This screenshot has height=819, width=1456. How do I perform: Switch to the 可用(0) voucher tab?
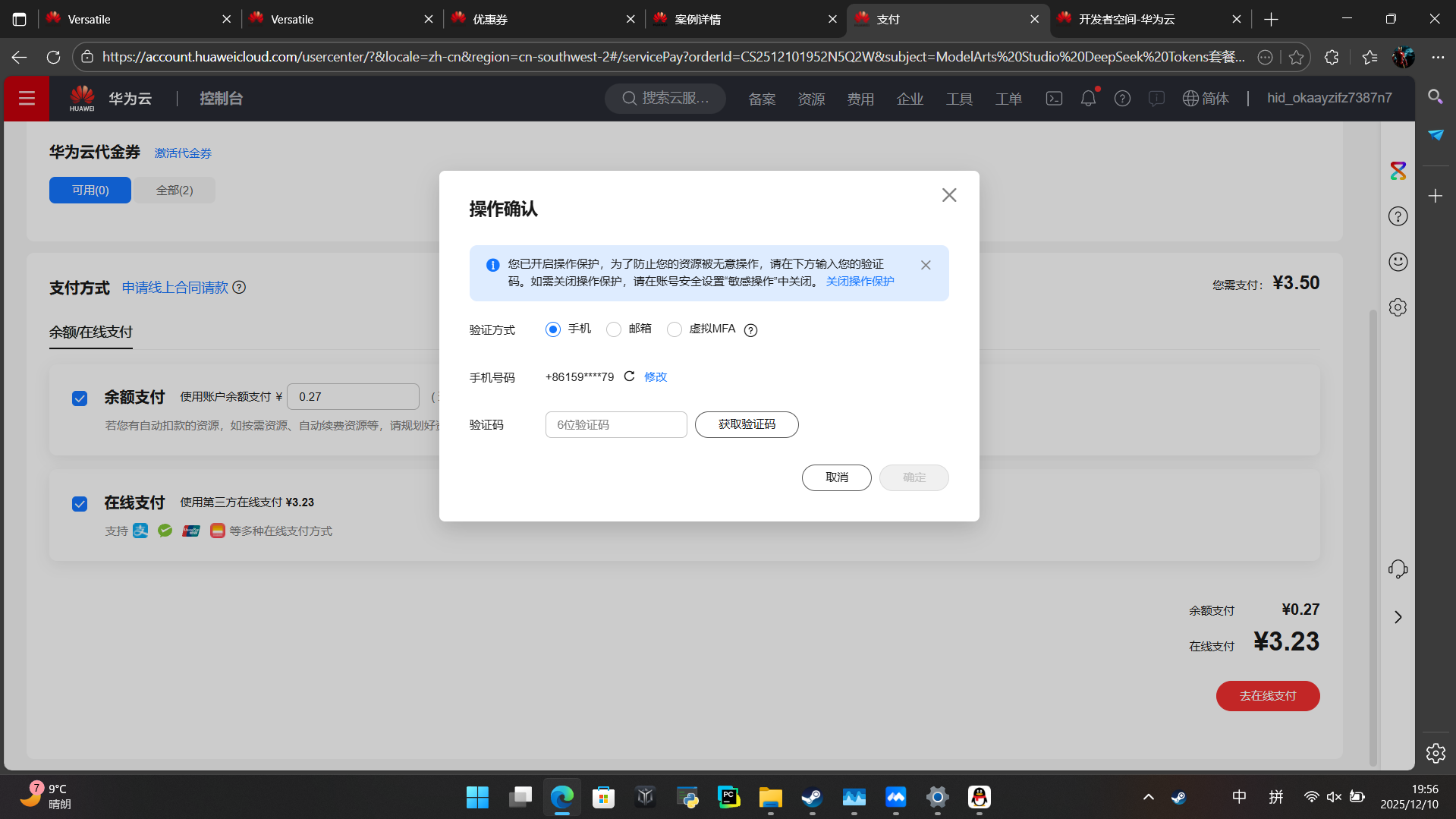[90, 191]
